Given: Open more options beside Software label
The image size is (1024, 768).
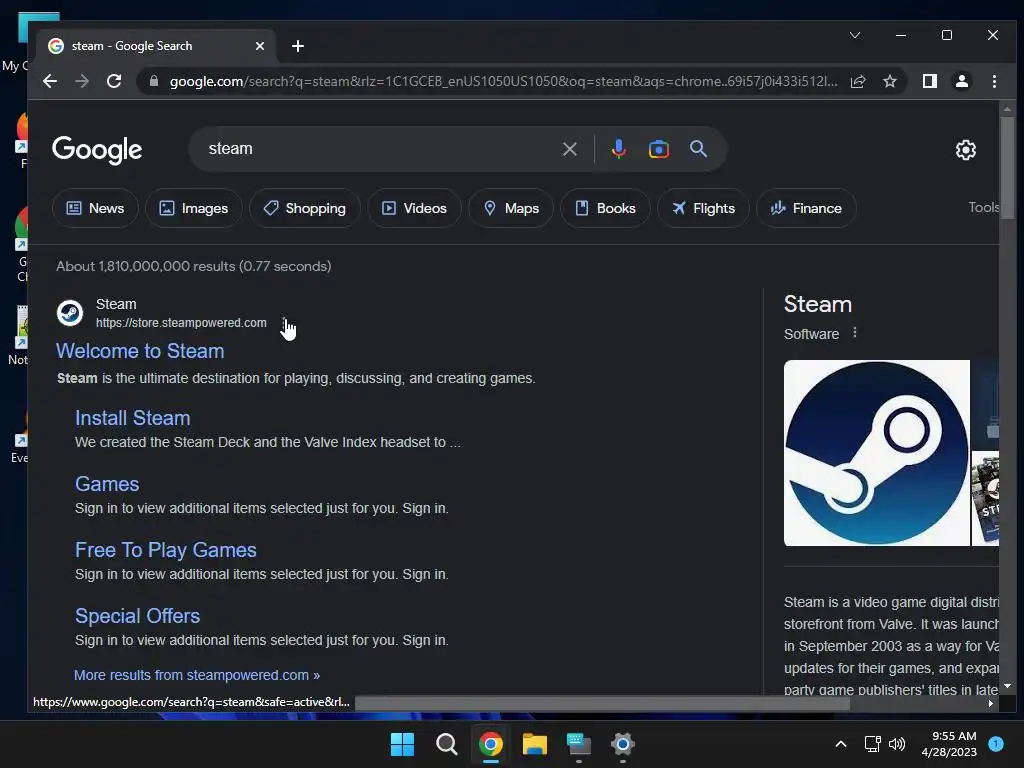Looking at the screenshot, I should pos(854,333).
